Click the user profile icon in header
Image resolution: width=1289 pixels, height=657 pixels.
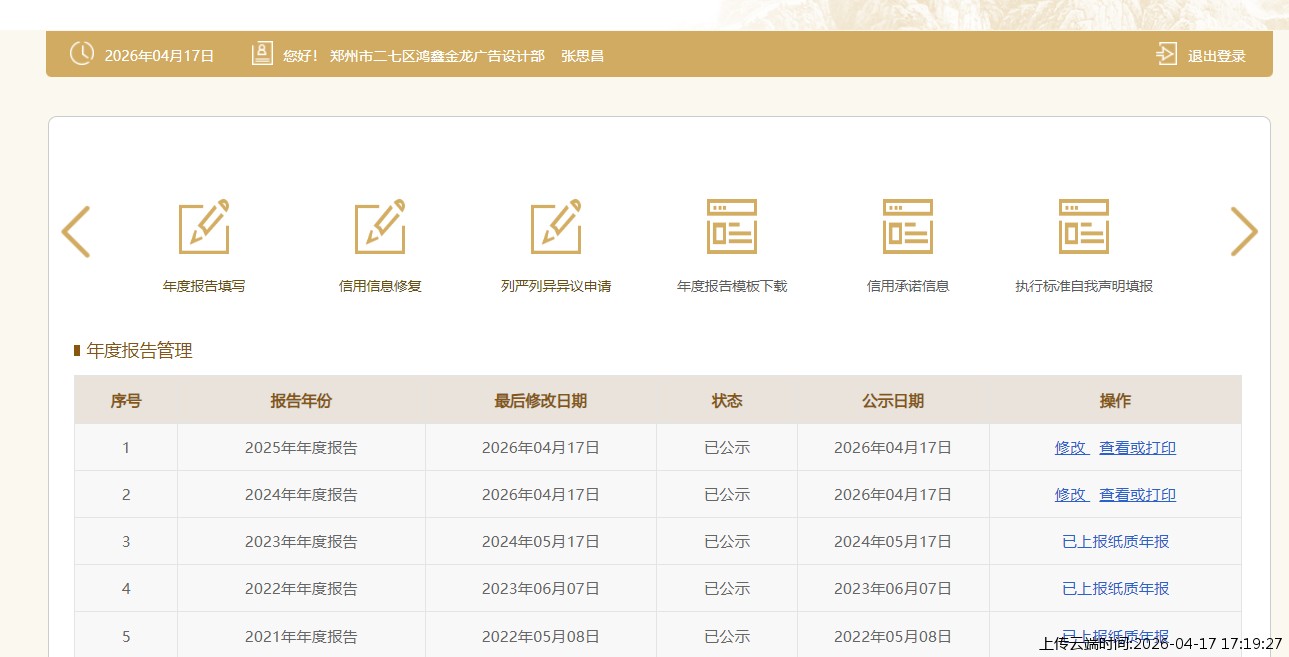[262, 54]
